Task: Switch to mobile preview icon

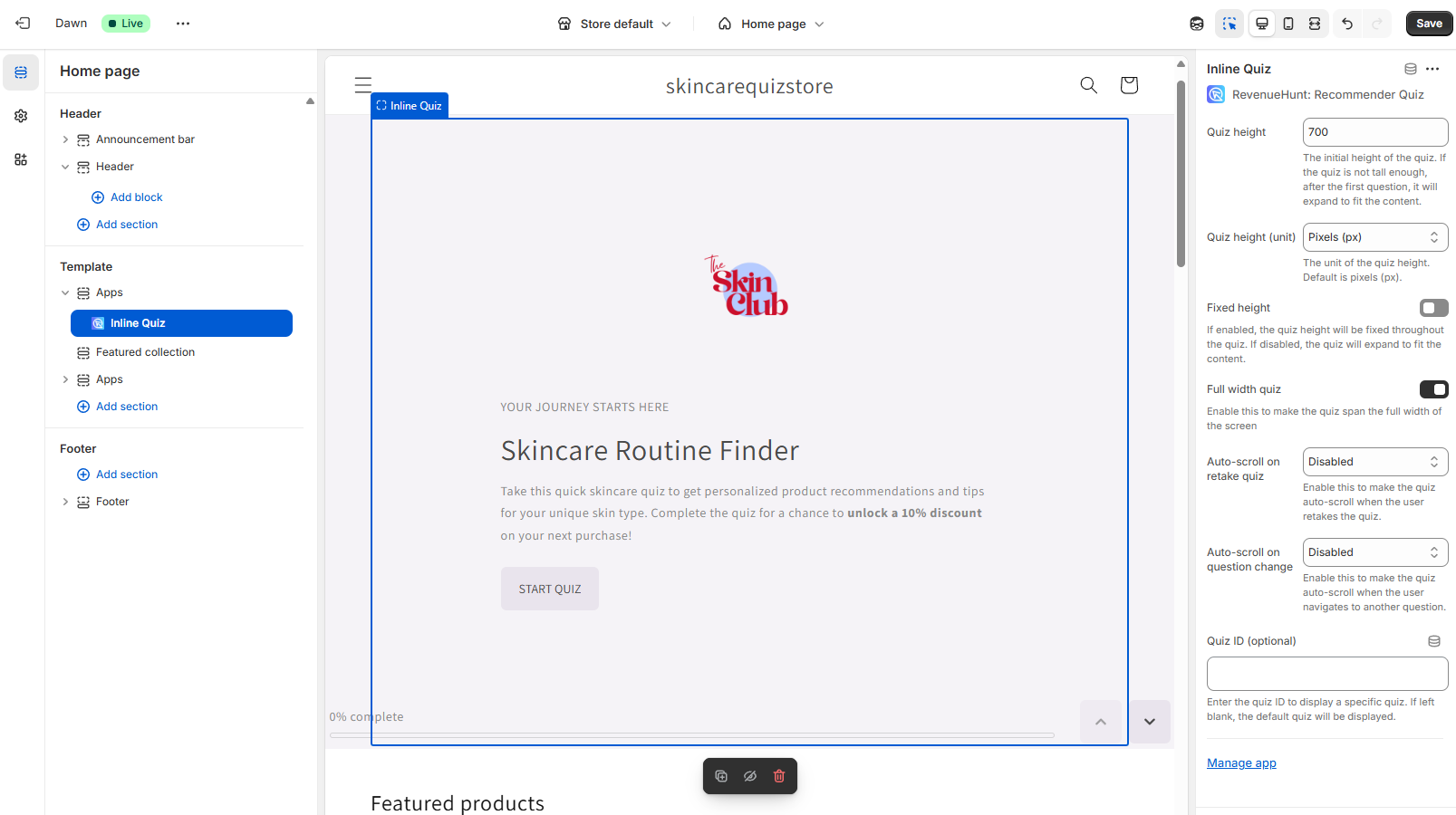Action: coord(1287,24)
